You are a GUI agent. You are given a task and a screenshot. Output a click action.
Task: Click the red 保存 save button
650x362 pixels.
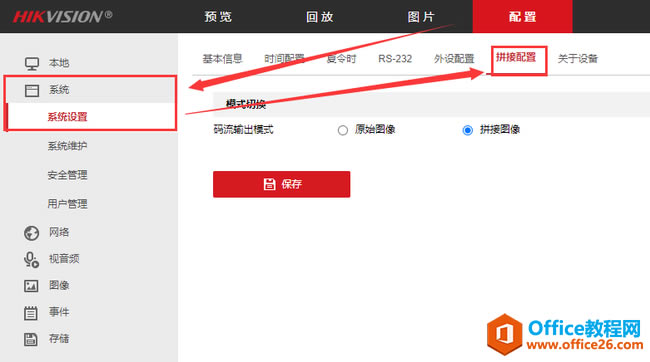click(281, 184)
